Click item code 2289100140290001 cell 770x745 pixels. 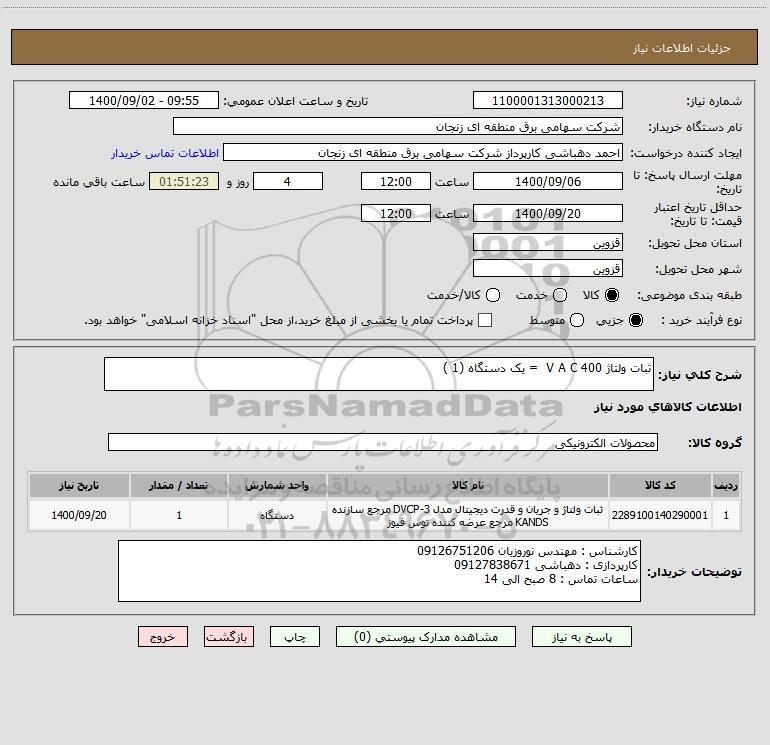[x=660, y=515]
